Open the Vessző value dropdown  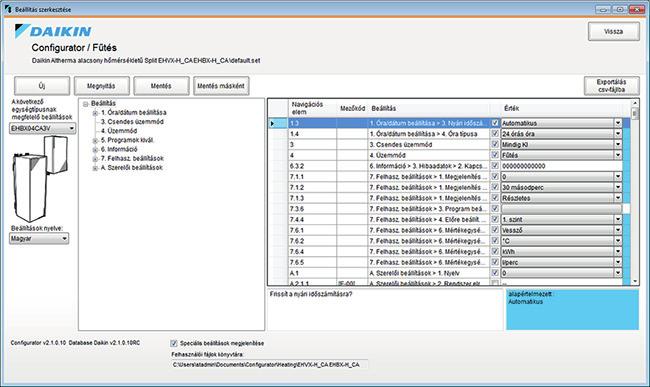click(x=618, y=230)
